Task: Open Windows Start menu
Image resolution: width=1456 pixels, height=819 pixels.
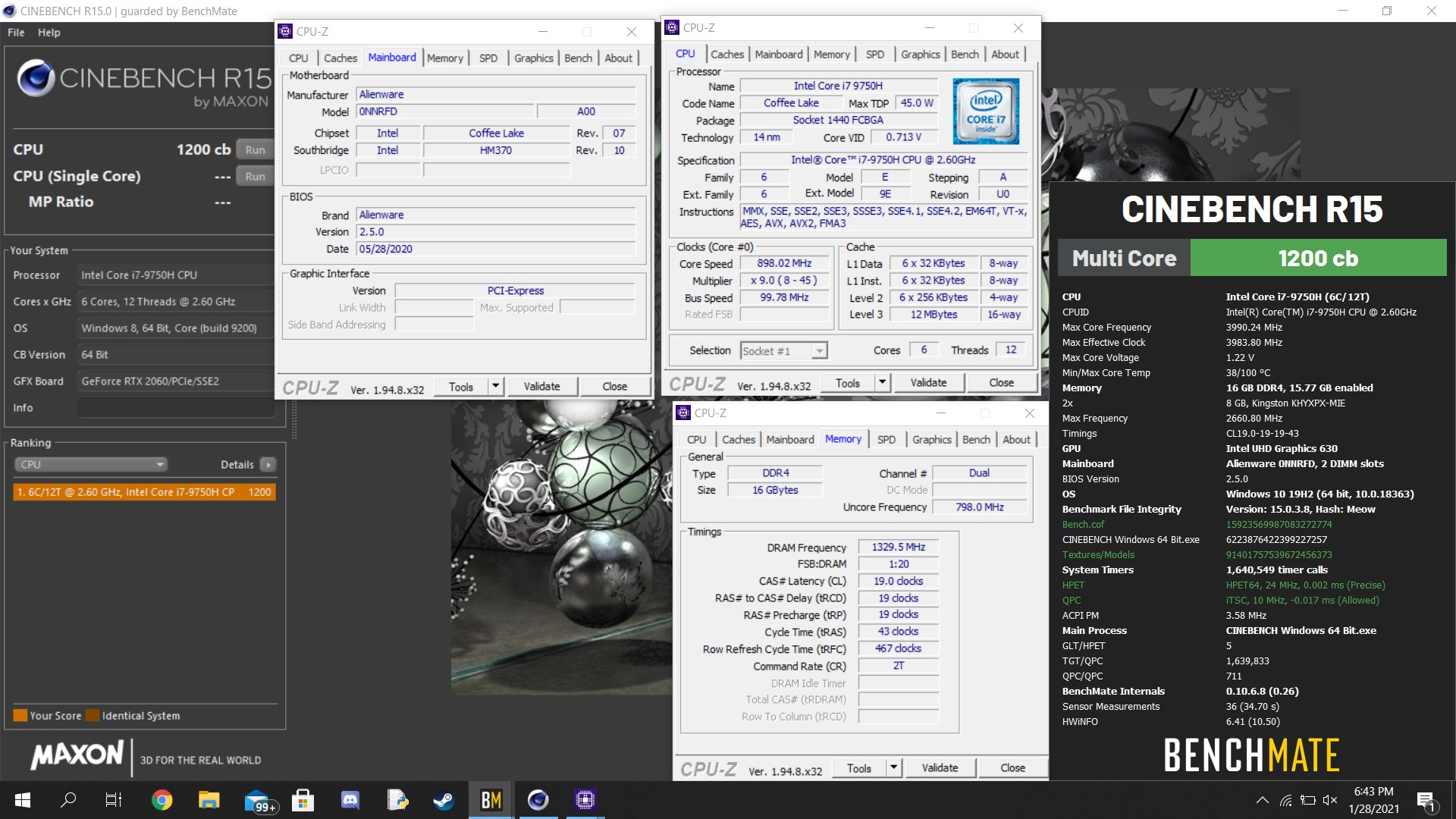Action: click(23, 800)
